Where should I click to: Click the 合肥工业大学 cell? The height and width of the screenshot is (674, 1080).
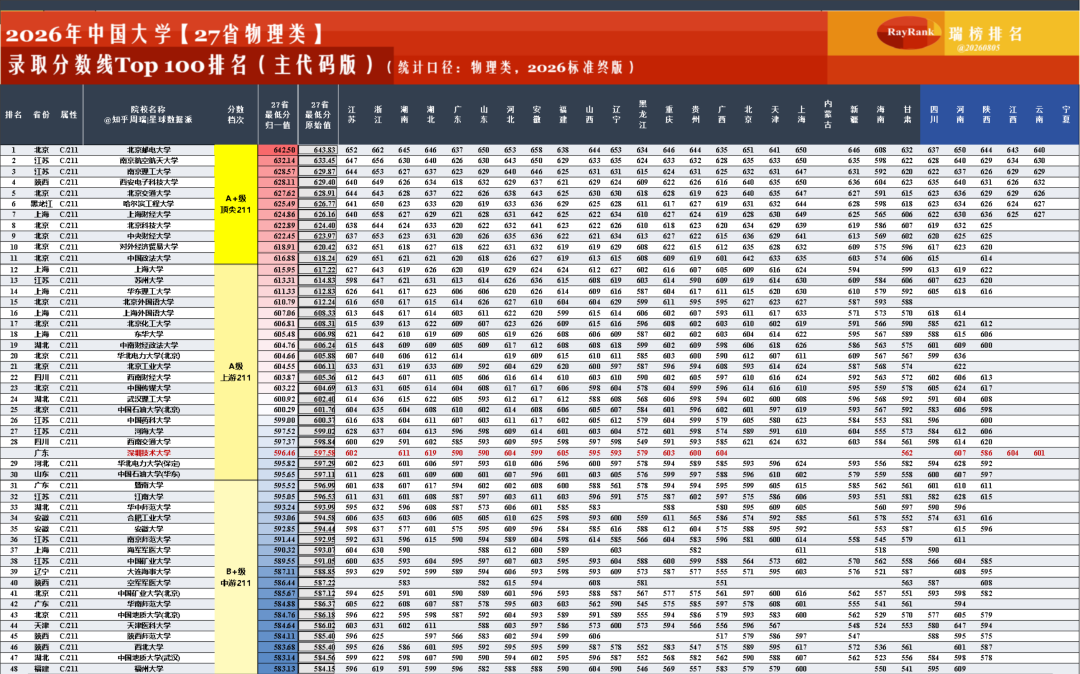149,518
